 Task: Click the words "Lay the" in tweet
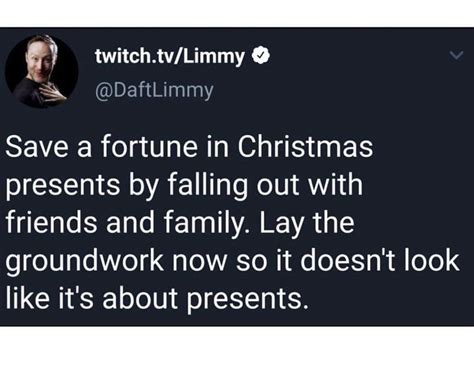tap(307, 224)
